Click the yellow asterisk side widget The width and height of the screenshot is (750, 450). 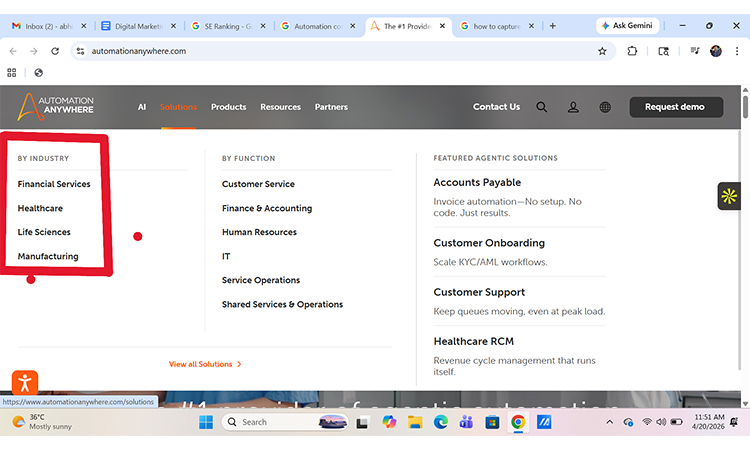729,196
